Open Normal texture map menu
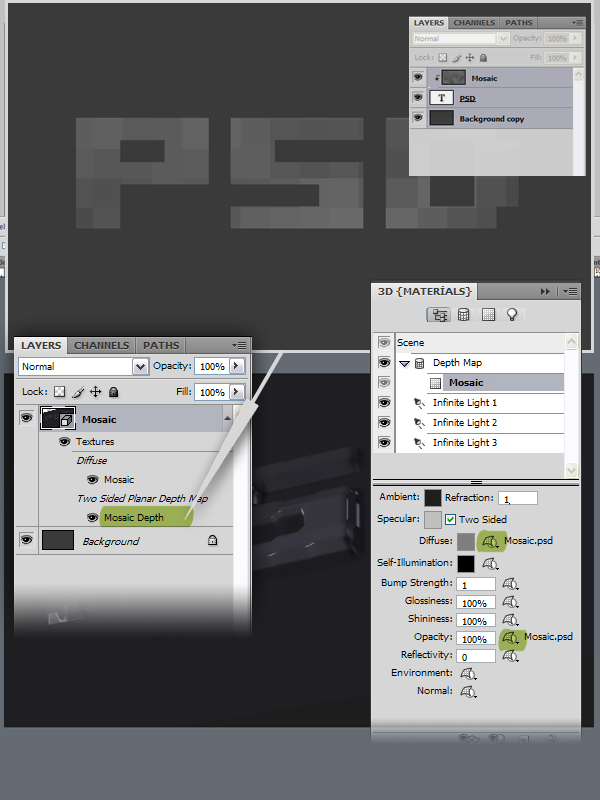 point(468,692)
